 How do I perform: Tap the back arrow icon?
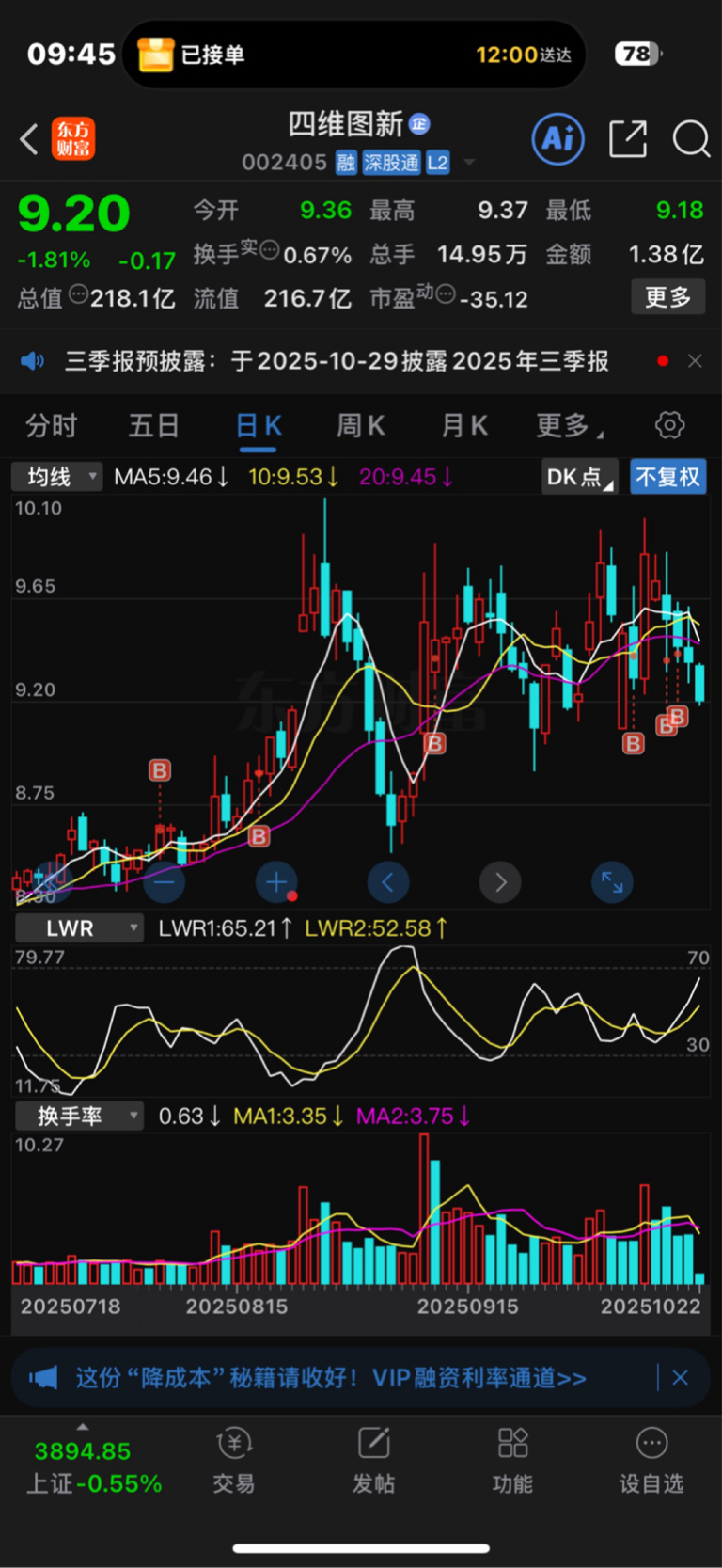(x=29, y=139)
